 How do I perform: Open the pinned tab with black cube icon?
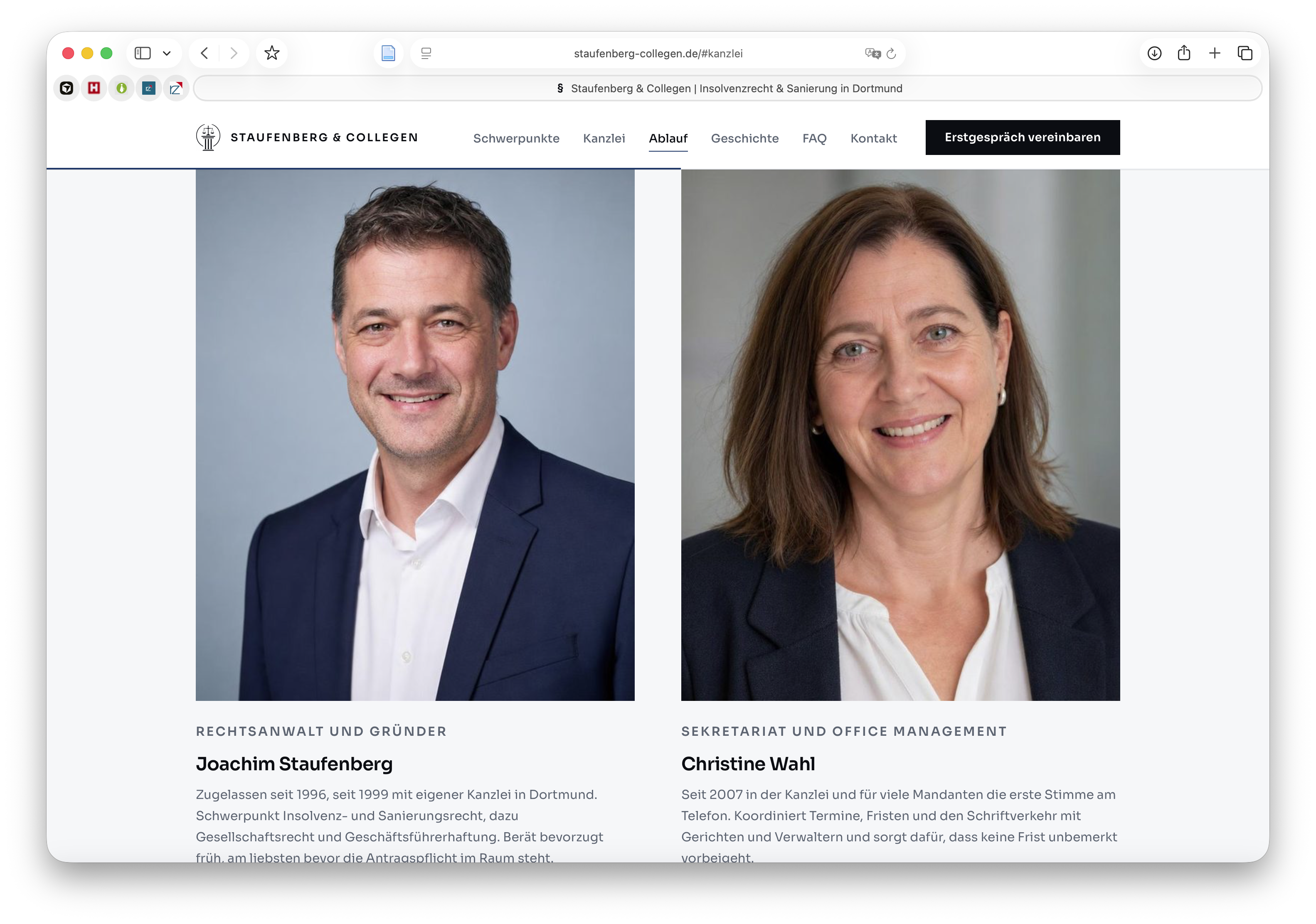click(67, 88)
